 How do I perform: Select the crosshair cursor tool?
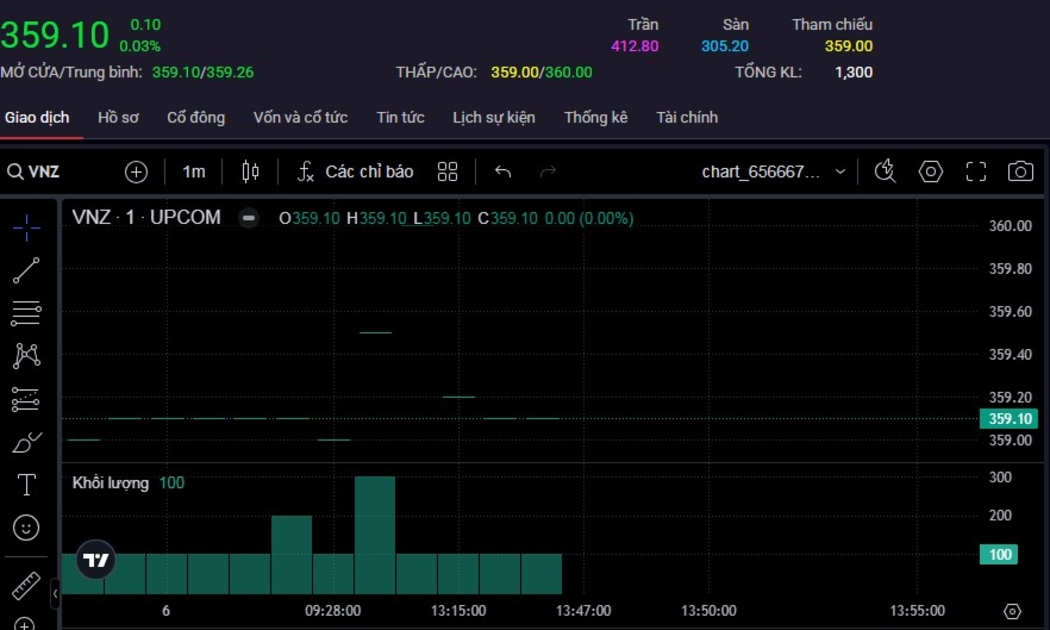27,228
